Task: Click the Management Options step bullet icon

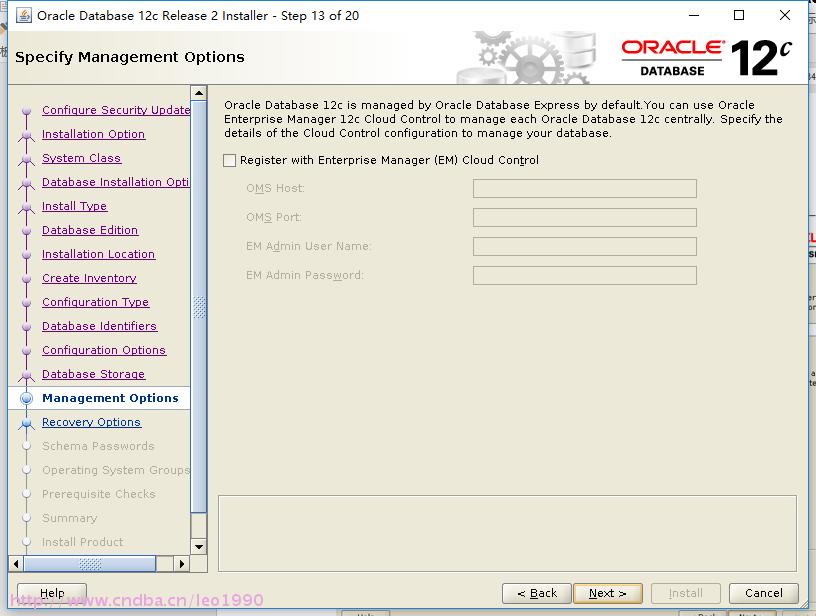Action: click(x=27, y=399)
